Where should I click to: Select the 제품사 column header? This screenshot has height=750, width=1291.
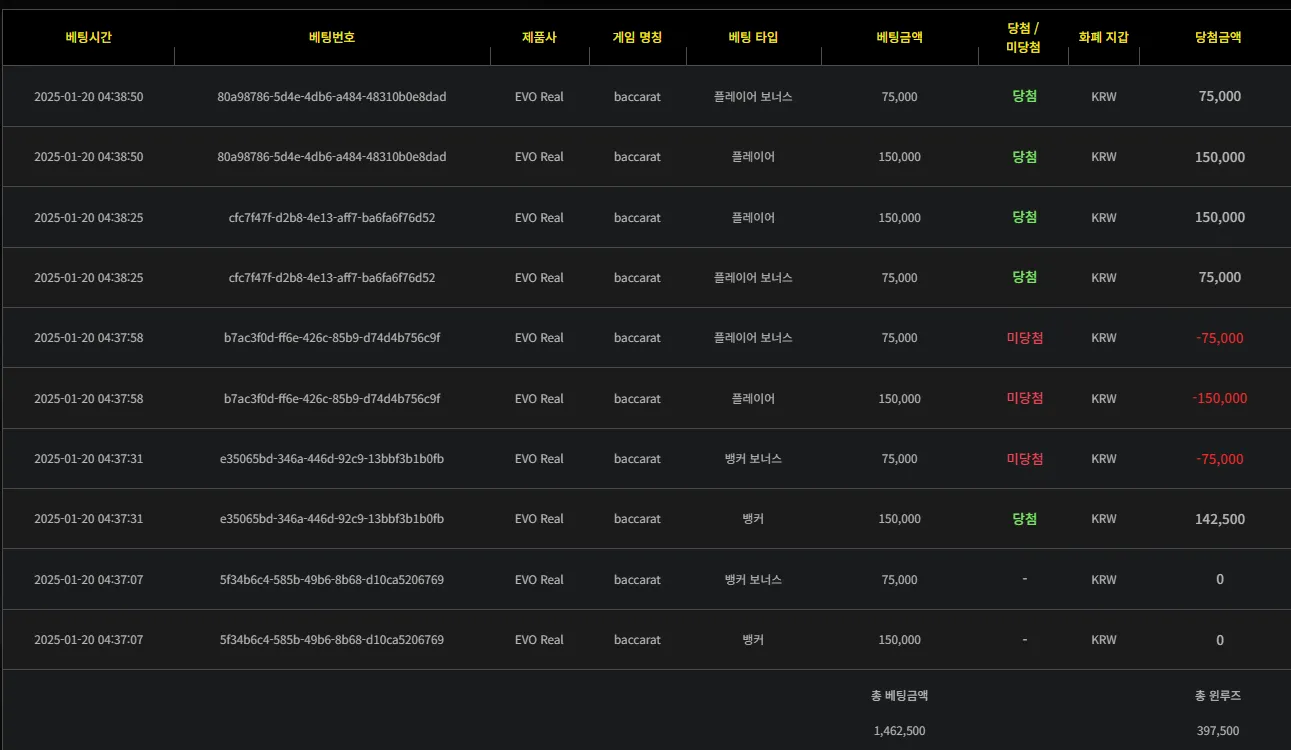point(539,37)
